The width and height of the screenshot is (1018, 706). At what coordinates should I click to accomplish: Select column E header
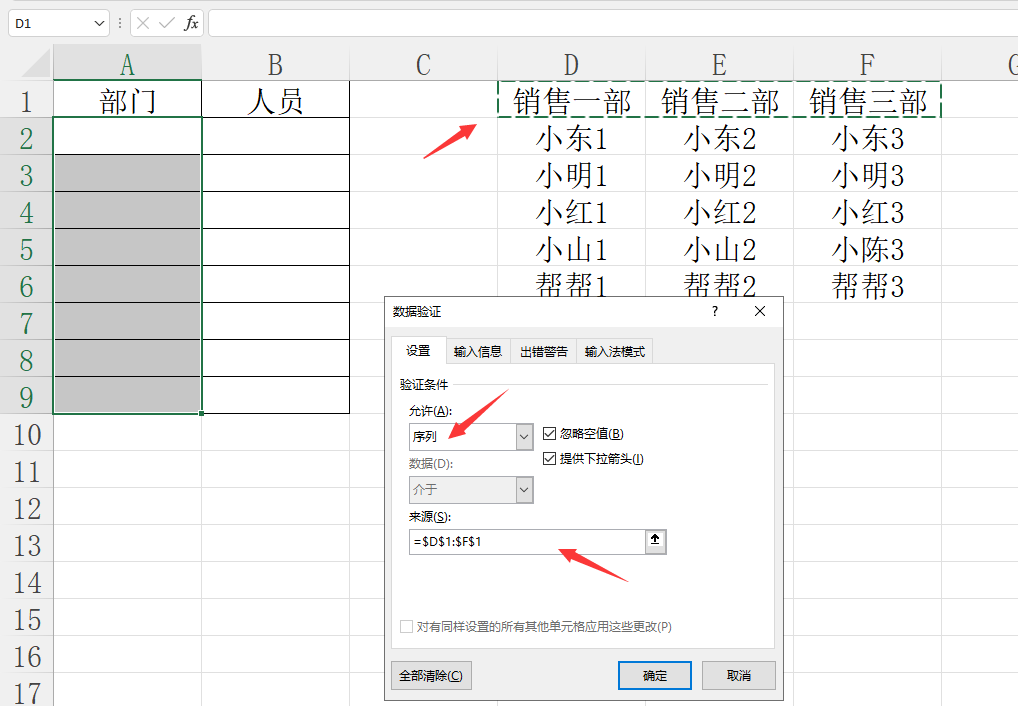tap(719, 65)
